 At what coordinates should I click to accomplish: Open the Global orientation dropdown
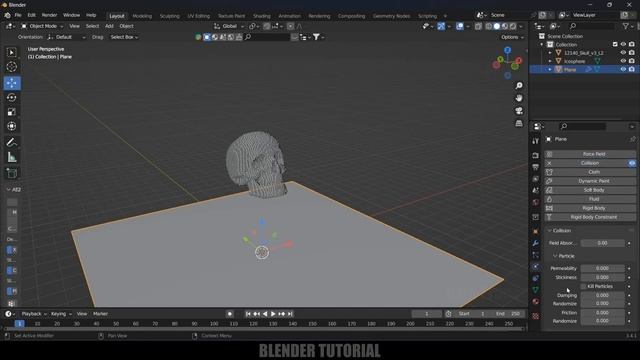point(229,26)
